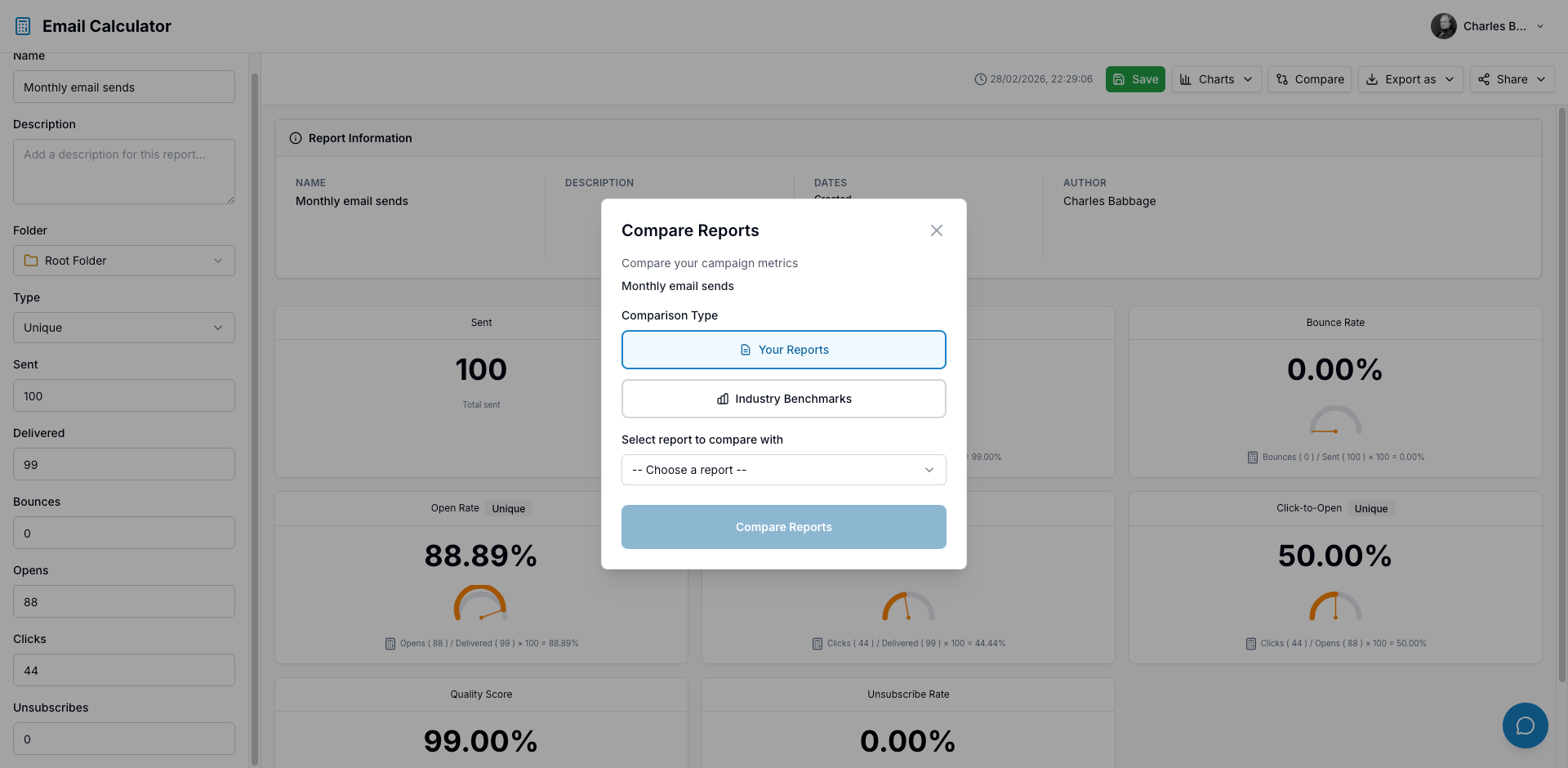Click the Email Calculator app logo icon

22,25
